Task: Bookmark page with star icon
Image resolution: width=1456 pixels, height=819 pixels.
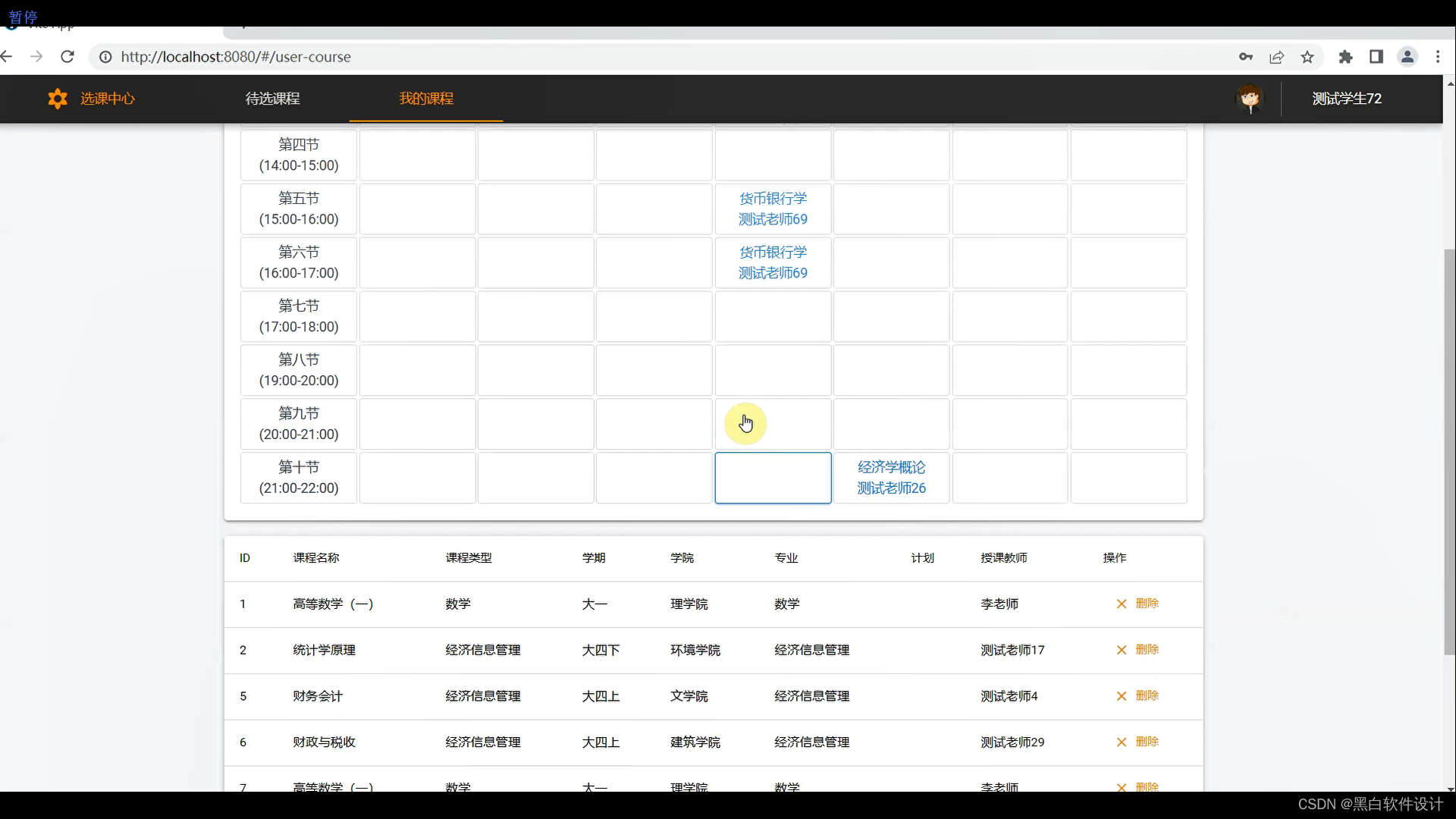Action: click(1307, 57)
